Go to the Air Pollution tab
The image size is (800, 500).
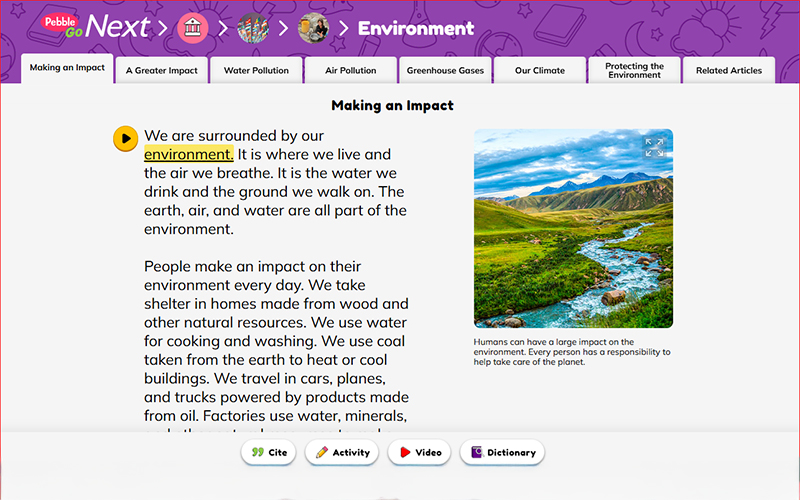pos(351,70)
